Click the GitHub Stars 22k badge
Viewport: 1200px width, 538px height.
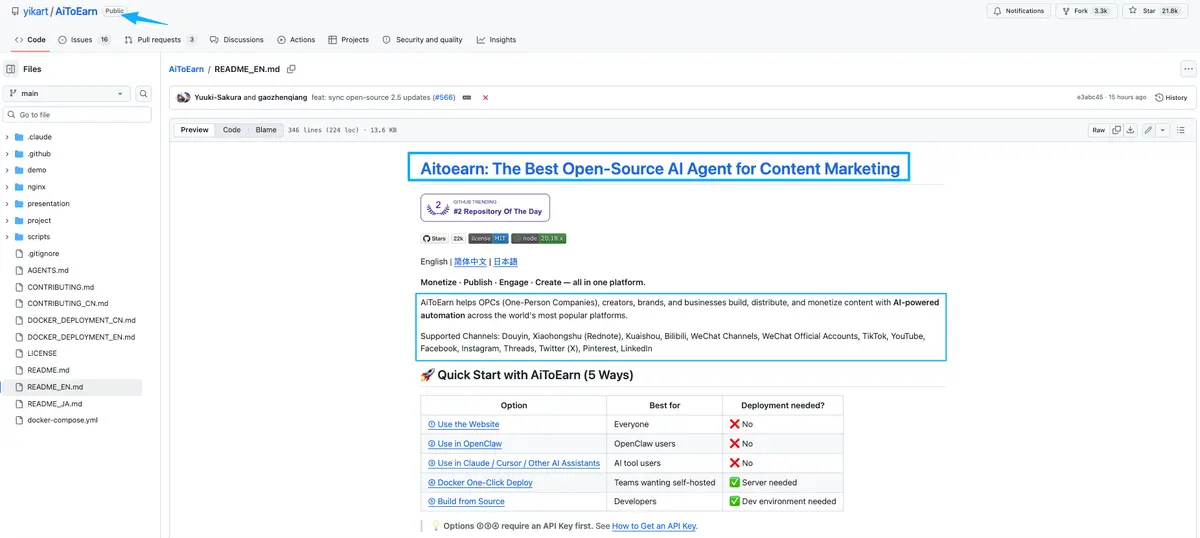(x=443, y=238)
